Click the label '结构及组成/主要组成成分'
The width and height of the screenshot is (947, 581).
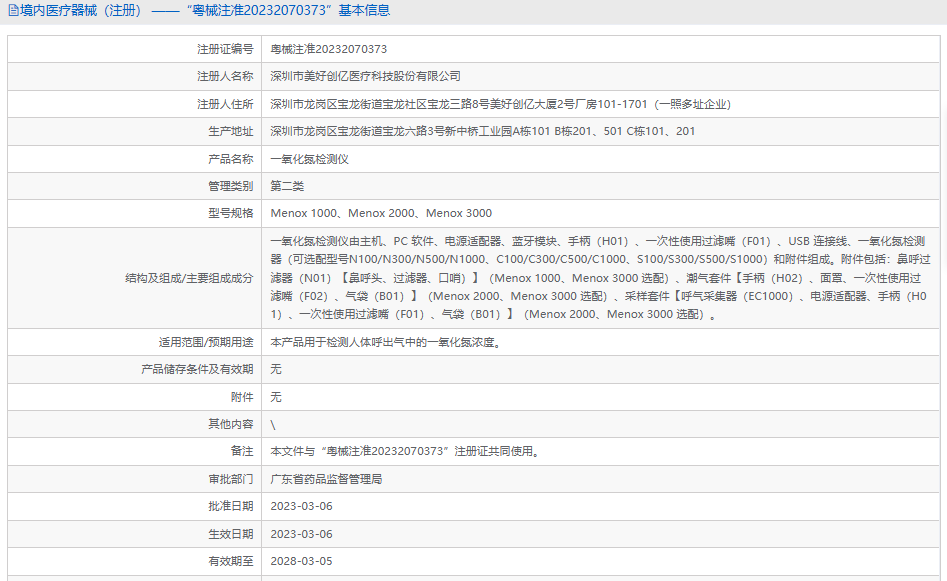click(189, 278)
